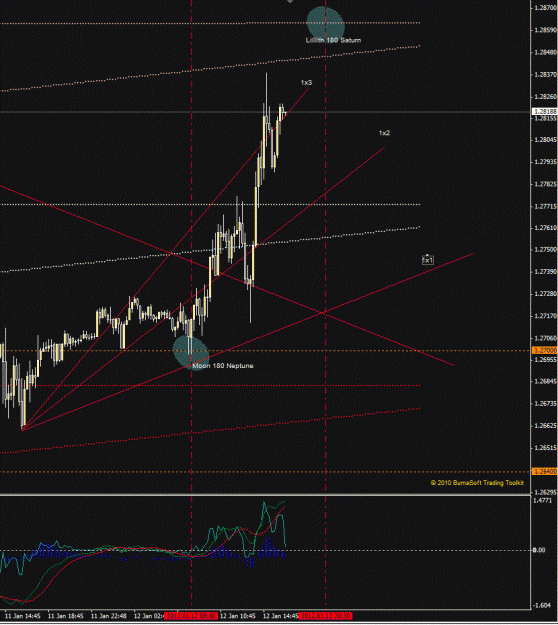Viewport: 558px width, 625px height.
Task: Click the orange price level tag 1.26400
Action: tap(545, 472)
